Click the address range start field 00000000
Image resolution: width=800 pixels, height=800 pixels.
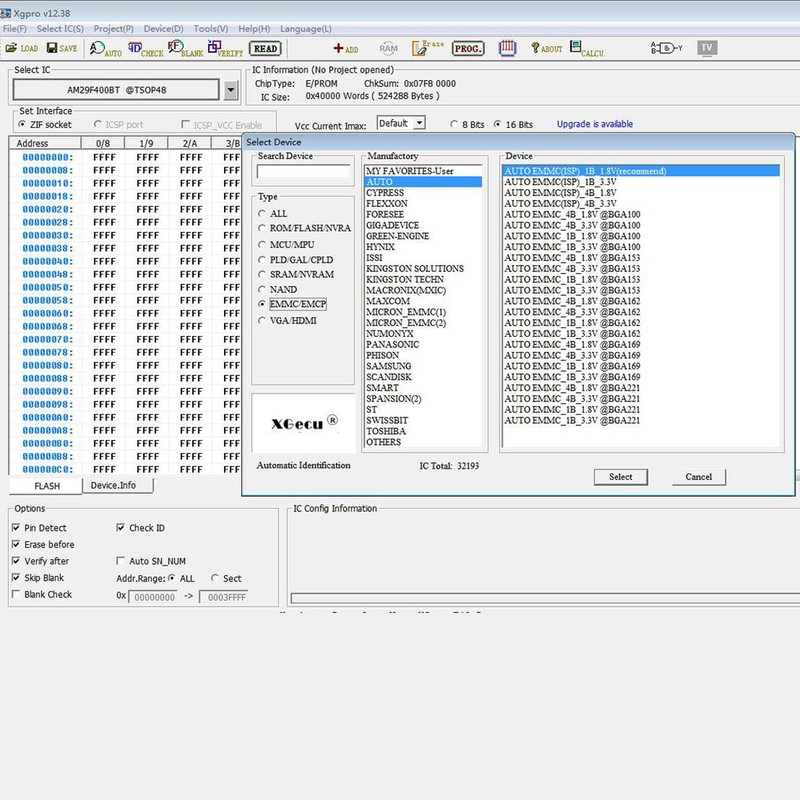tap(154, 597)
